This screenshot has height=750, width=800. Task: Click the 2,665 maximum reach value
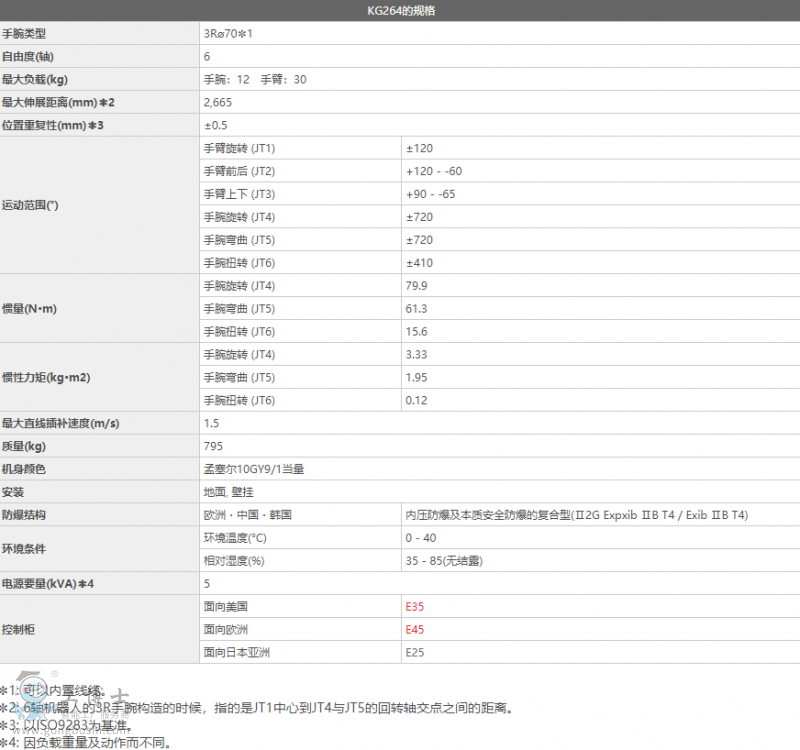(x=218, y=103)
